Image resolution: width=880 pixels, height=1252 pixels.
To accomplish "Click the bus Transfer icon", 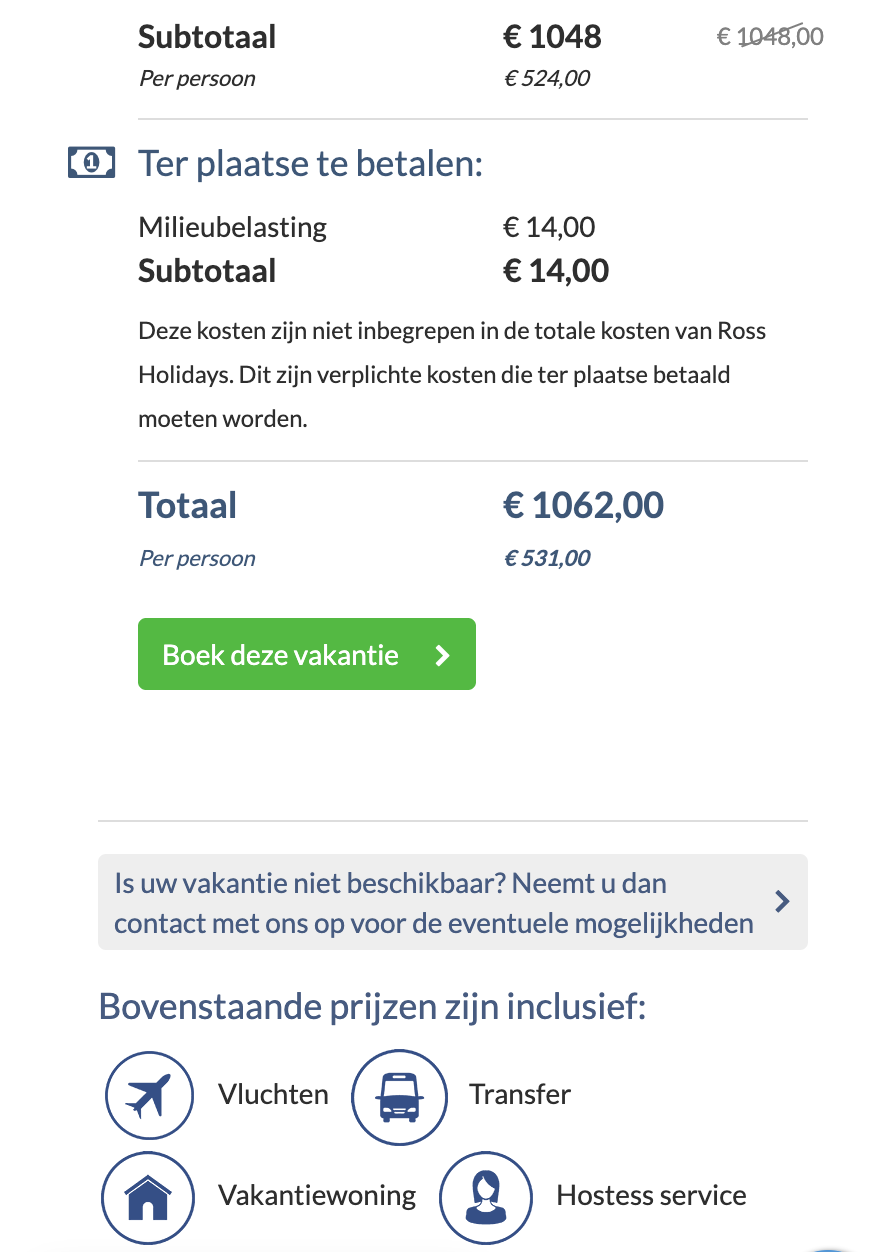I will point(397,1097).
